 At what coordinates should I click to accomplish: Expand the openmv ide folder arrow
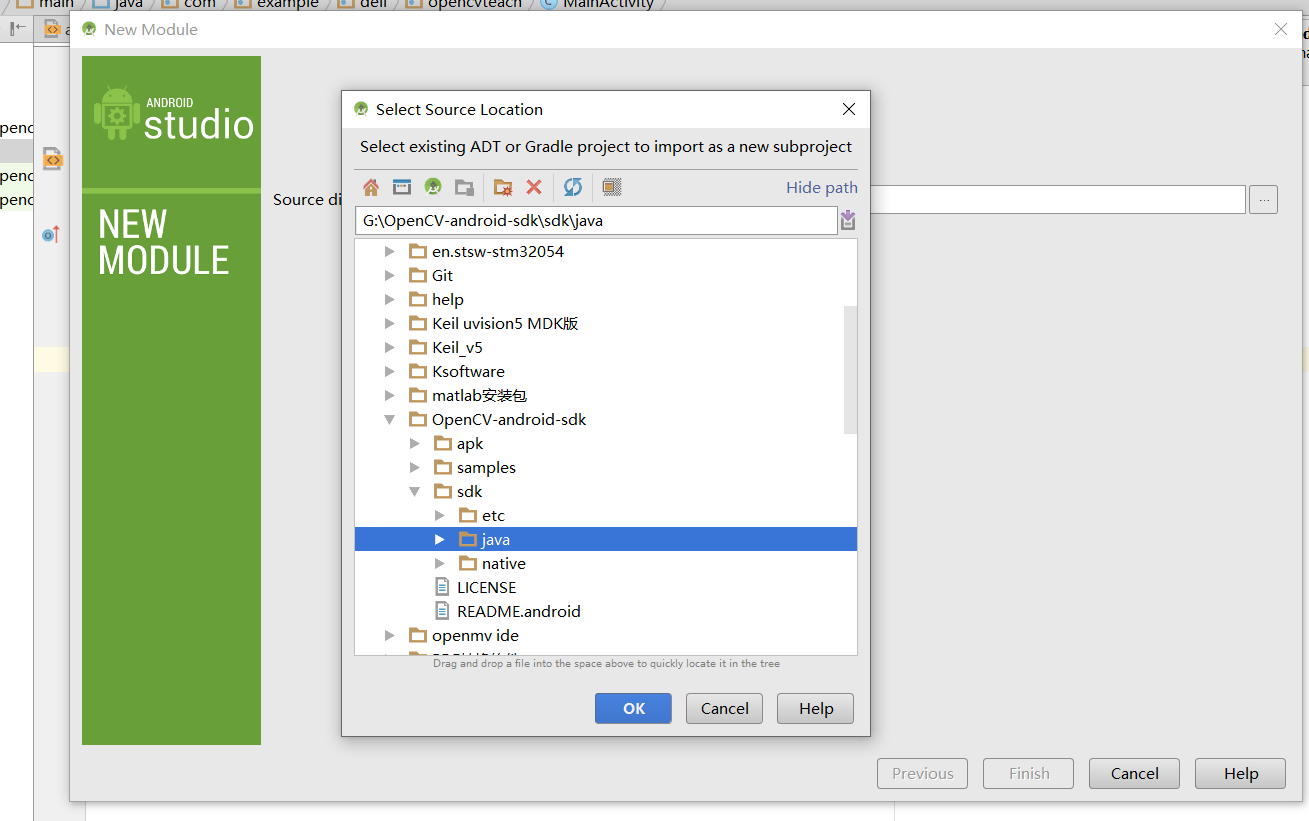coord(390,635)
